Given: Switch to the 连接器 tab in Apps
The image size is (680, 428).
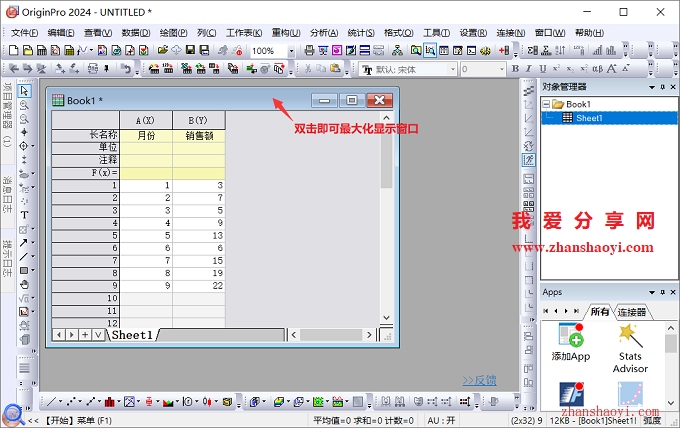Looking at the screenshot, I should [631, 312].
